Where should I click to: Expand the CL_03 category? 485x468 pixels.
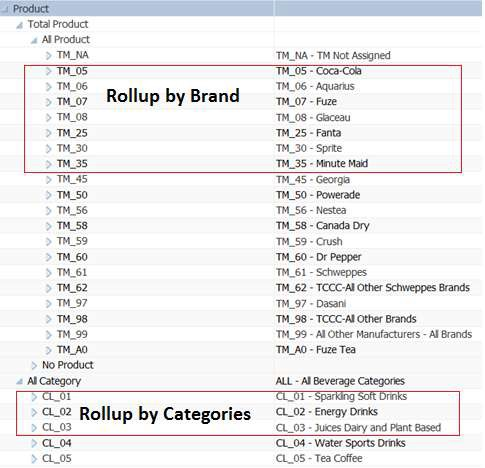point(34,428)
